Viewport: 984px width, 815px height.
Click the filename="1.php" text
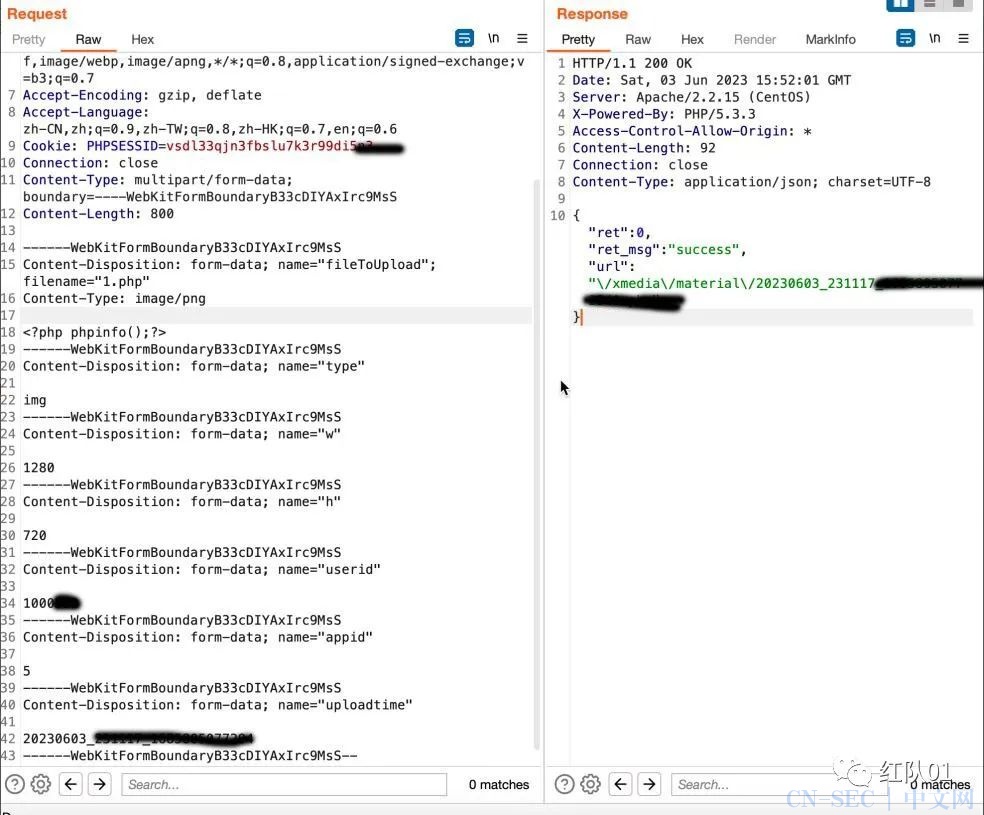coord(87,281)
